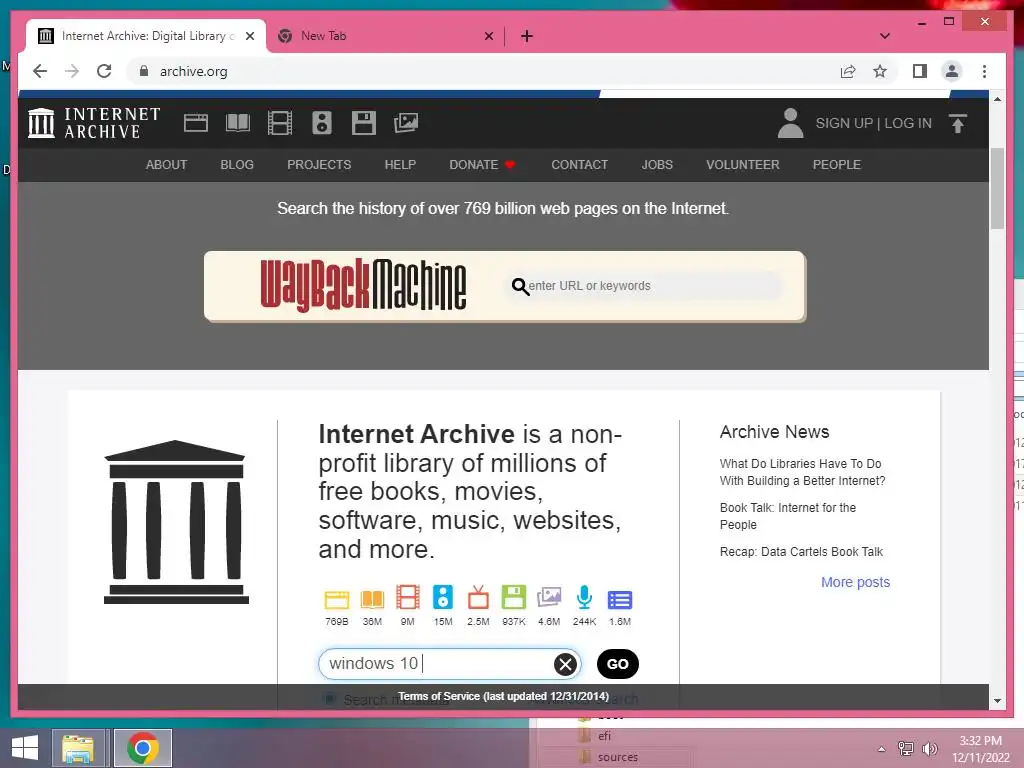Go back in Chrome

tap(40, 71)
